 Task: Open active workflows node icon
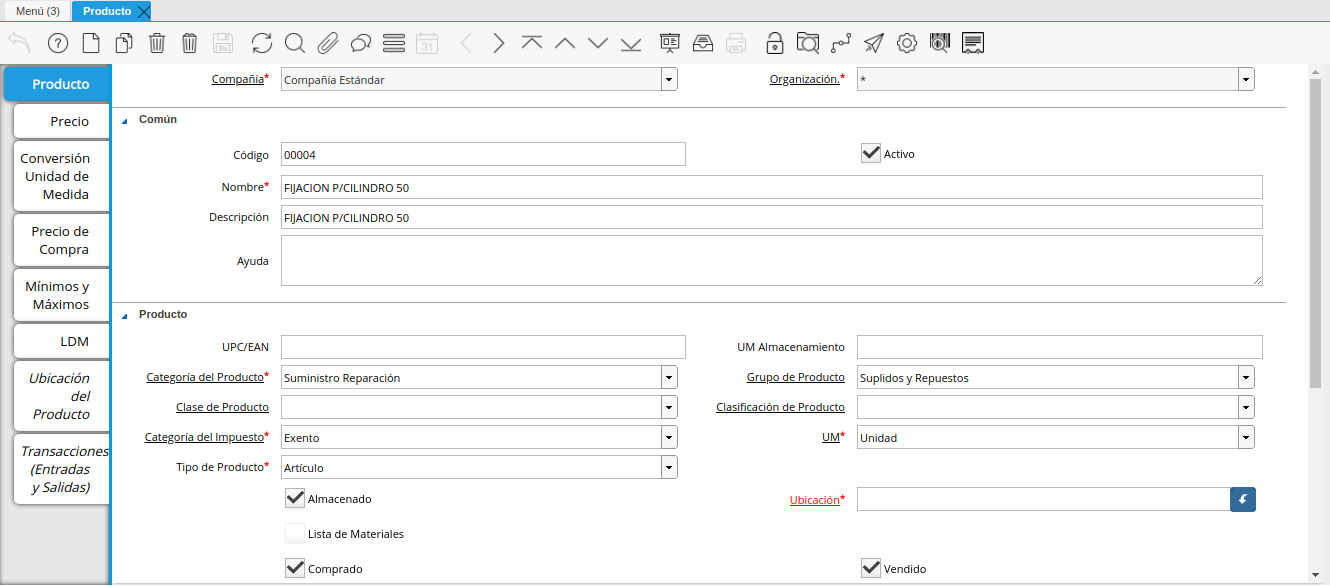841,43
